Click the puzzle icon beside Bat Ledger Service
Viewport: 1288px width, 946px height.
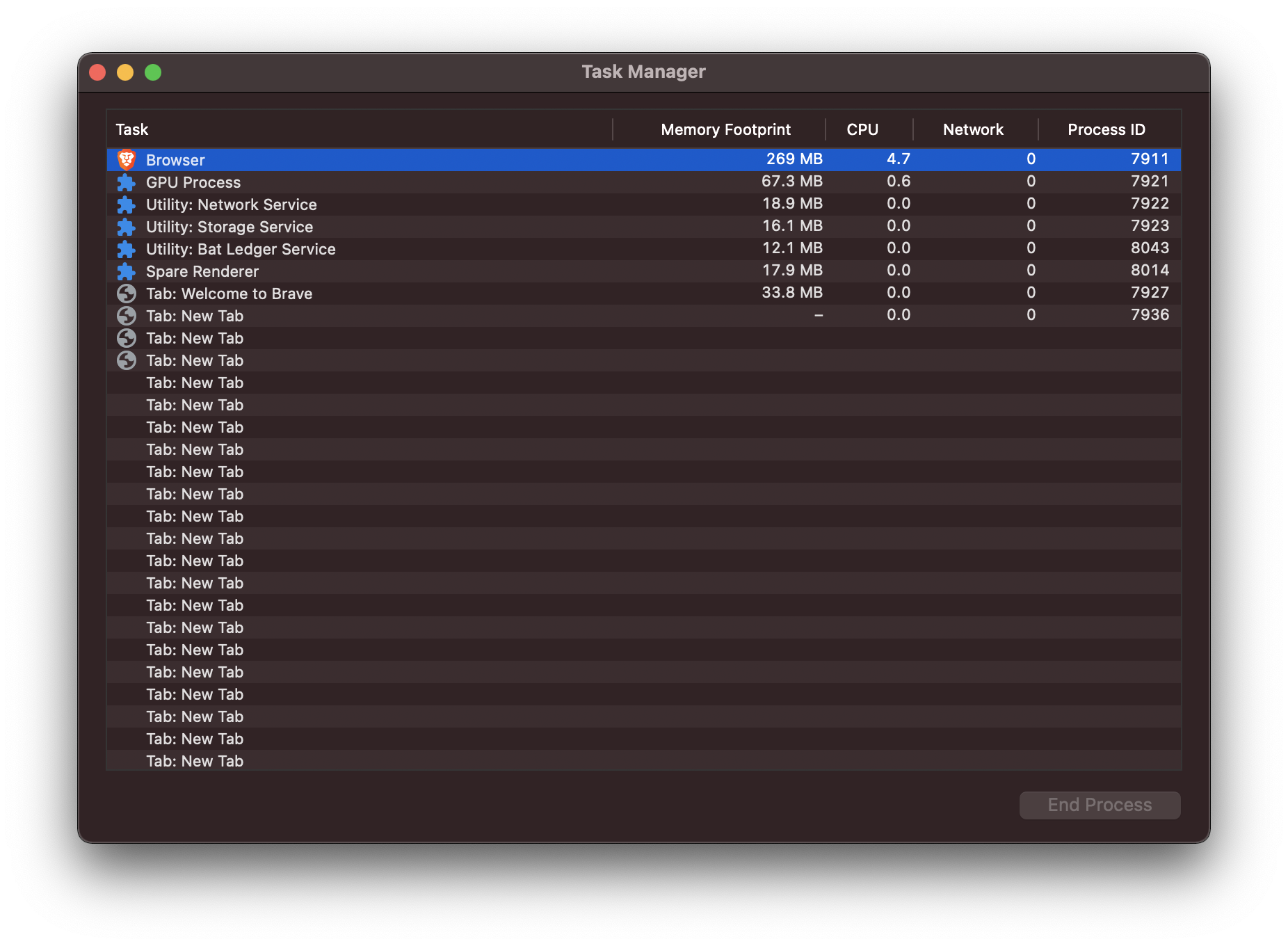127,249
